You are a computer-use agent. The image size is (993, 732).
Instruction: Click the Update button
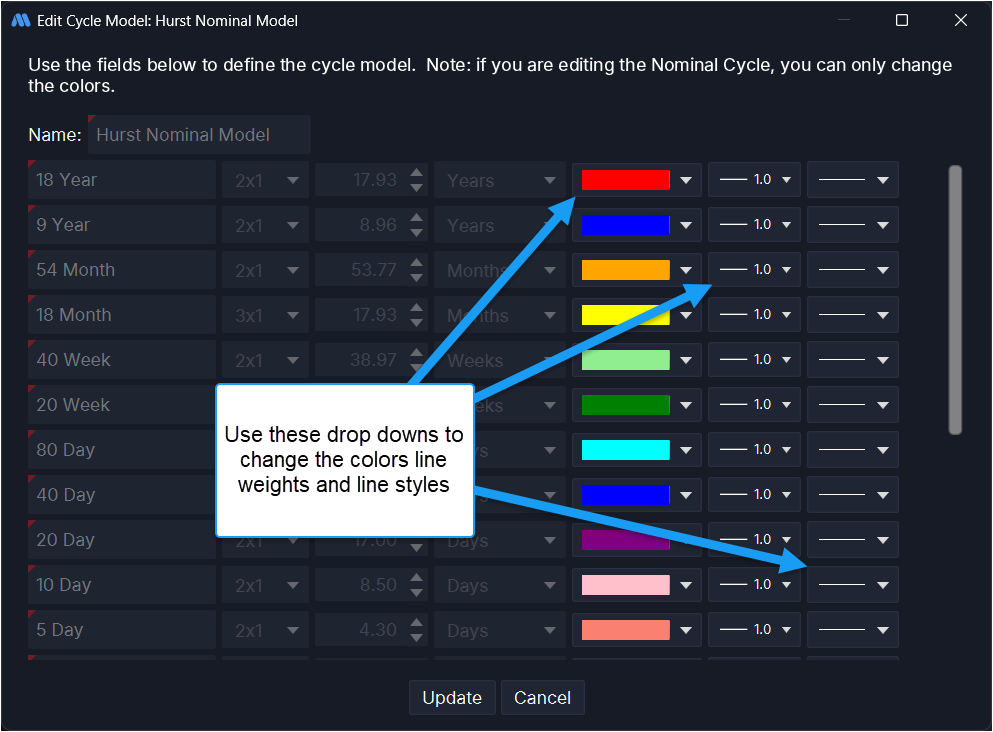pyautogui.click(x=452, y=698)
